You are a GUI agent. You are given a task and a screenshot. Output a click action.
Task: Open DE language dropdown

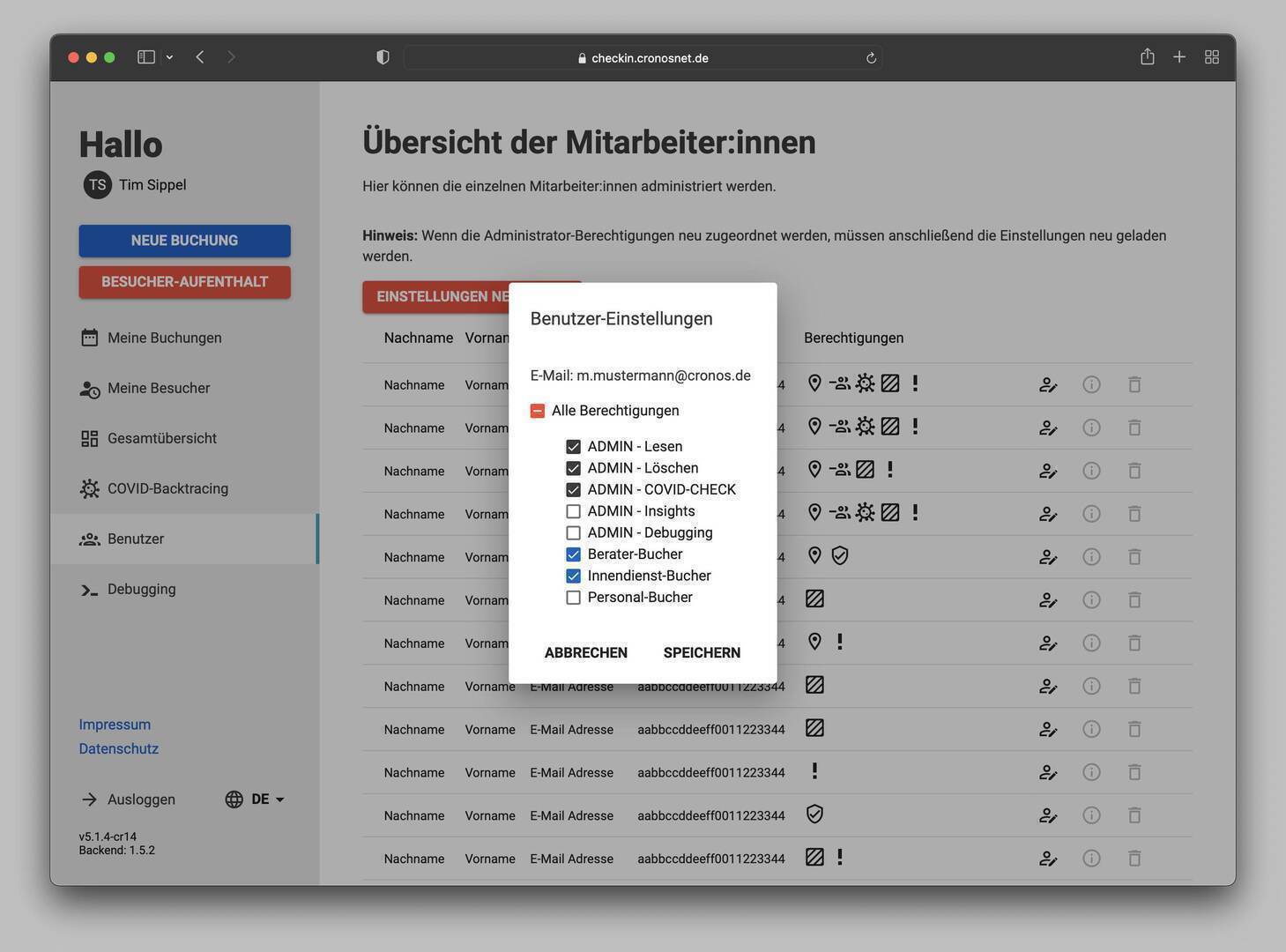256,800
